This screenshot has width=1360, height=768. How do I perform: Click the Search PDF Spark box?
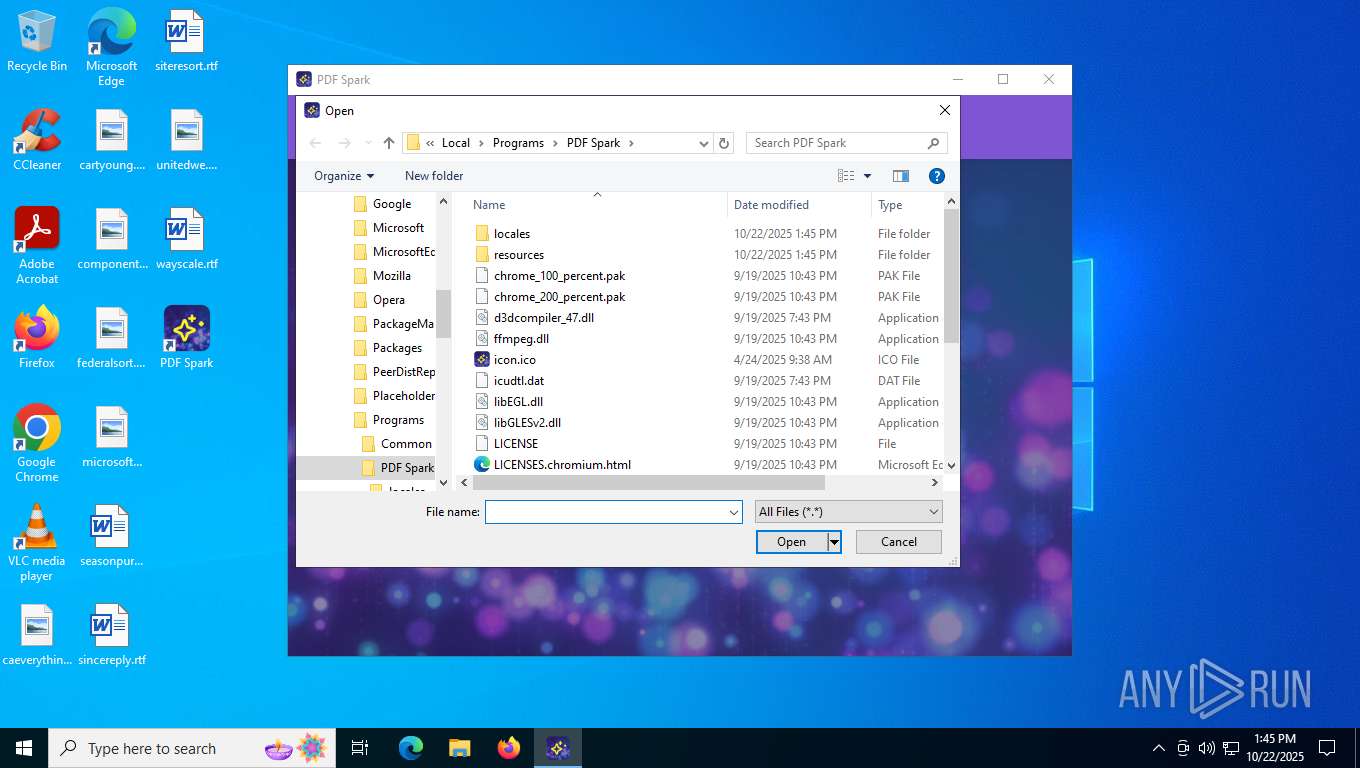tap(846, 143)
